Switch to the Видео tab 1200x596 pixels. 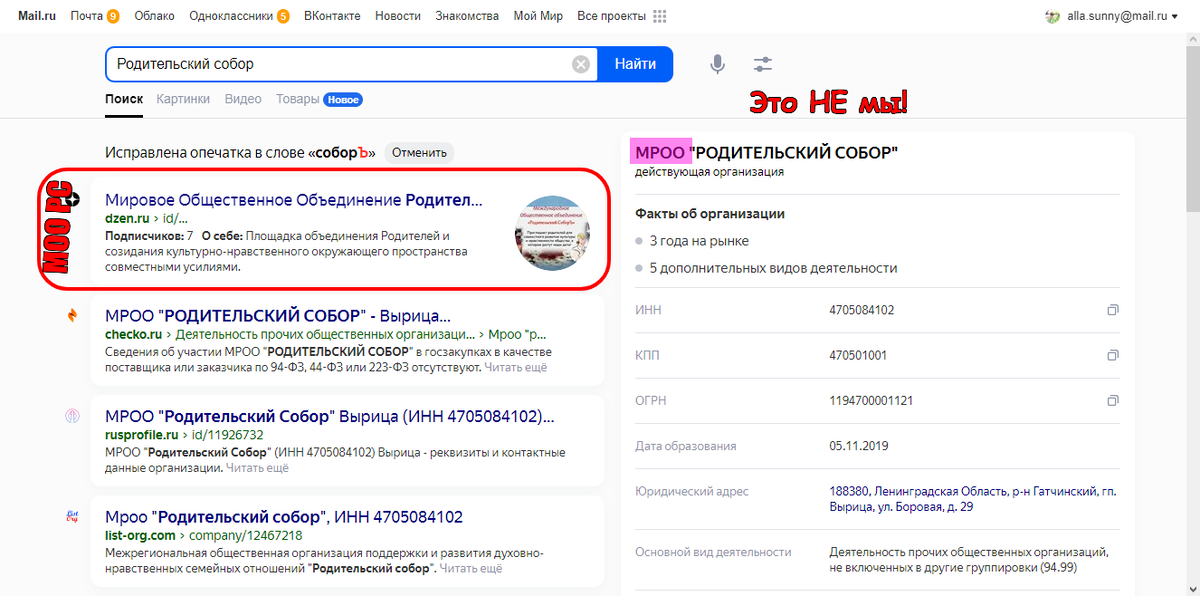click(x=243, y=99)
